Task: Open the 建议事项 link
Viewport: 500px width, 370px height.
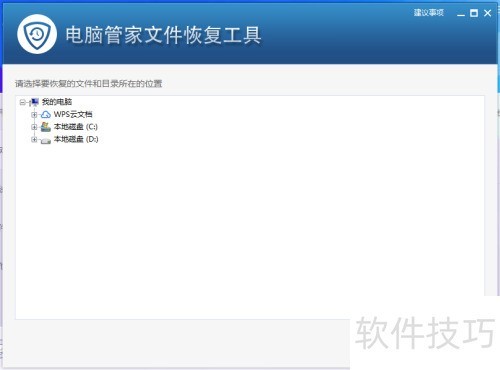Action: point(429,13)
